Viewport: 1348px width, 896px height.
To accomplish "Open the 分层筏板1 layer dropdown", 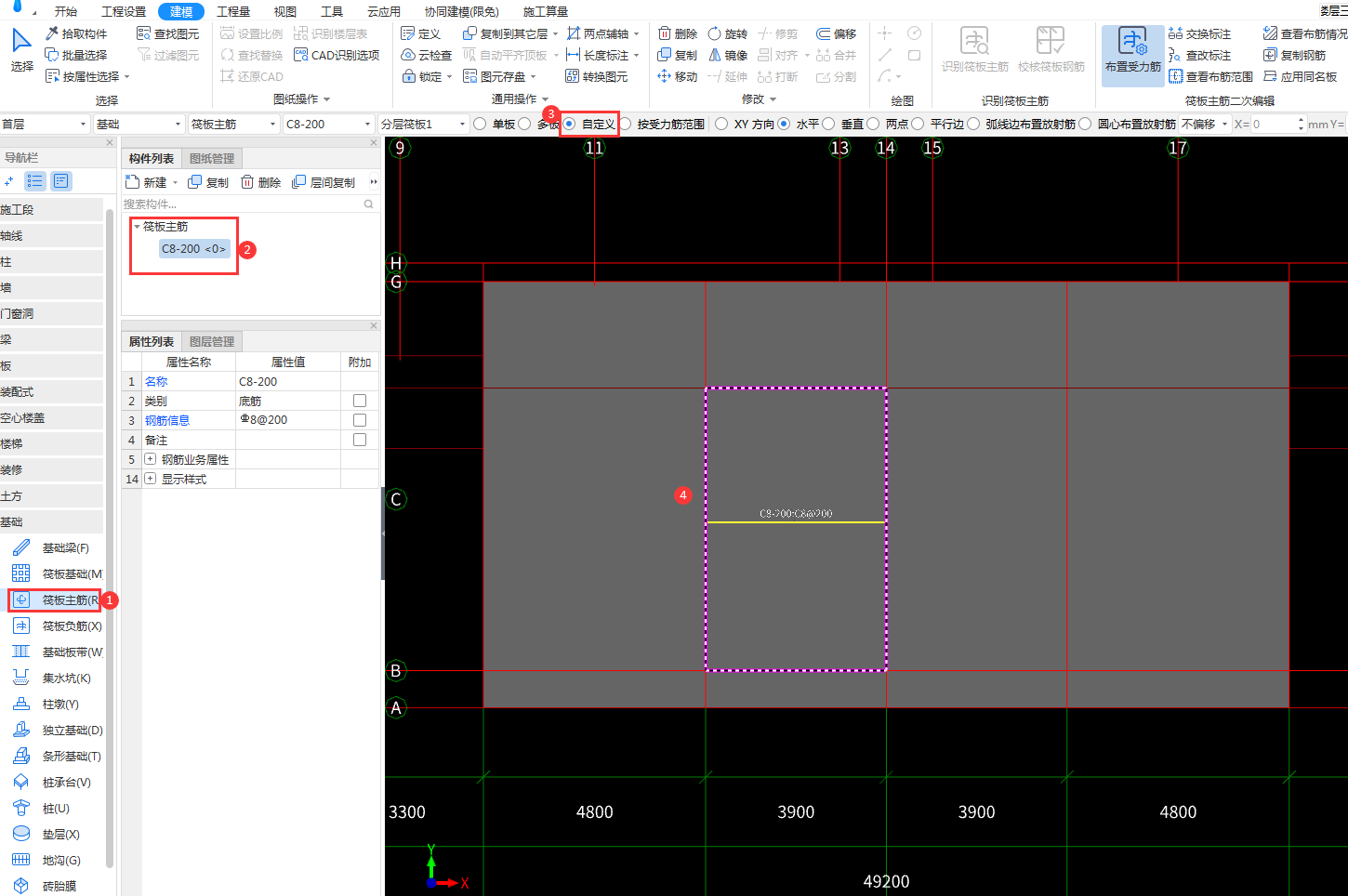I will pos(423,124).
